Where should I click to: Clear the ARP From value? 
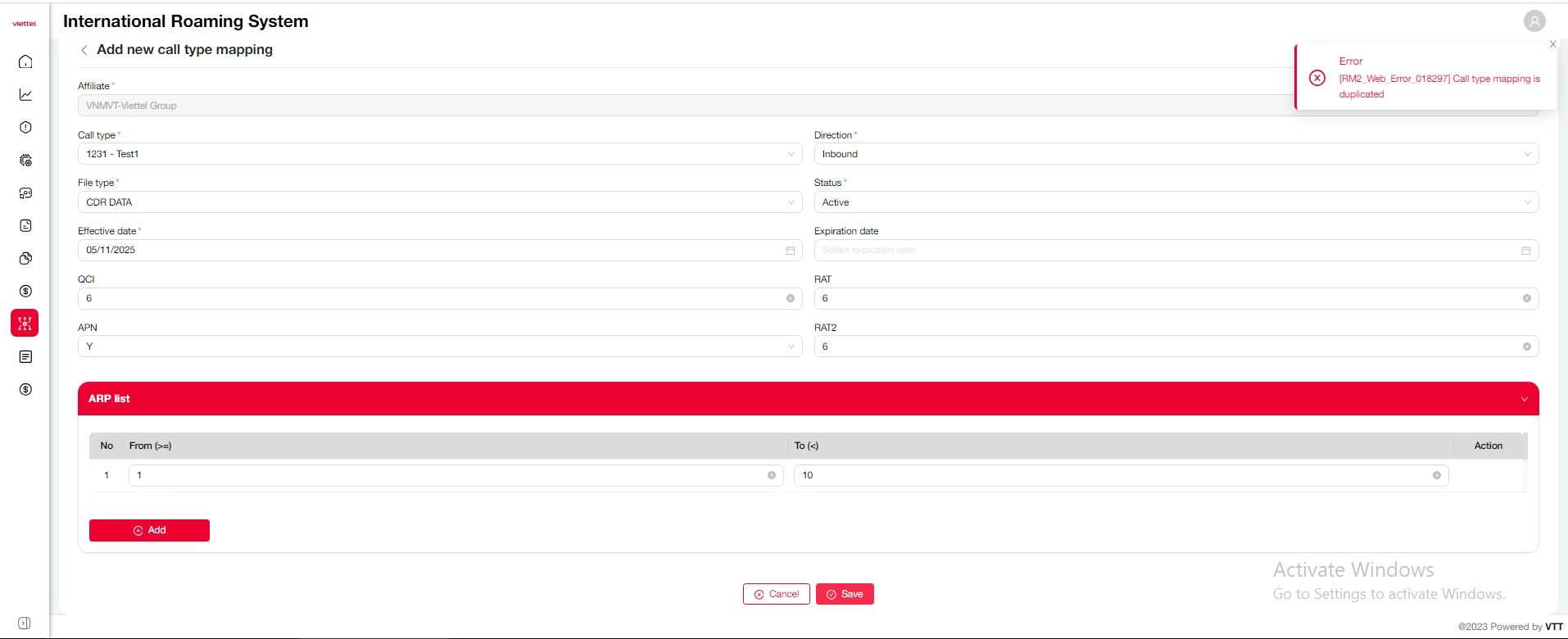point(771,476)
